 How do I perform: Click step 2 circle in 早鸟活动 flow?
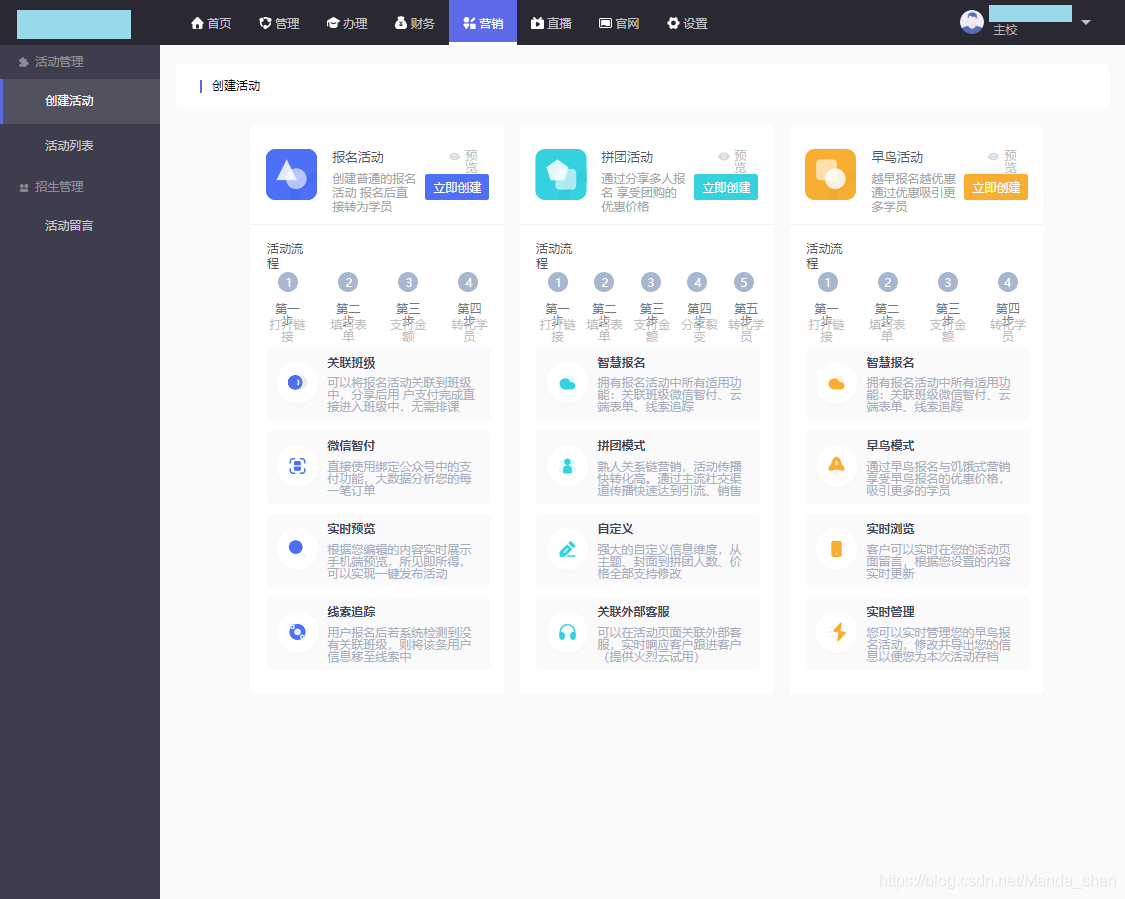(x=888, y=282)
